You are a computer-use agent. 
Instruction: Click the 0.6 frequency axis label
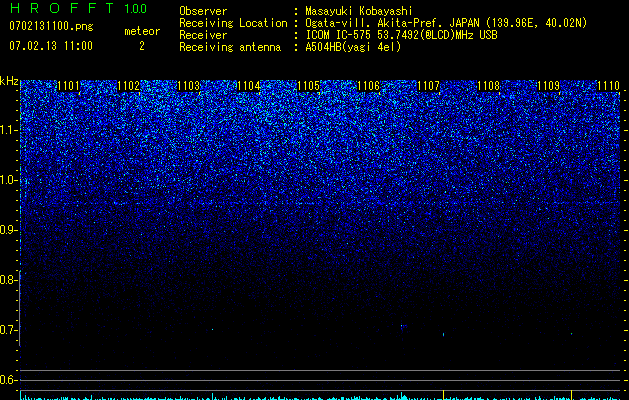pyautogui.click(x=8, y=380)
